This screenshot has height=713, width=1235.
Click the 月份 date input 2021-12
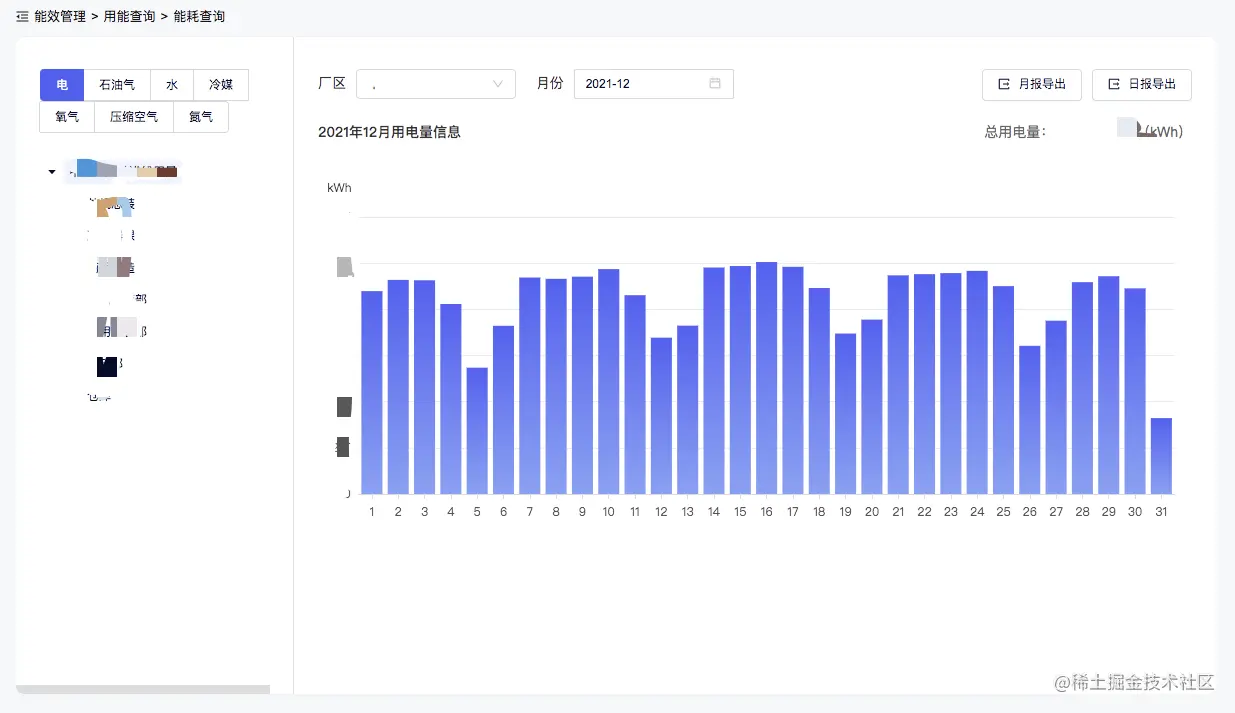654,84
